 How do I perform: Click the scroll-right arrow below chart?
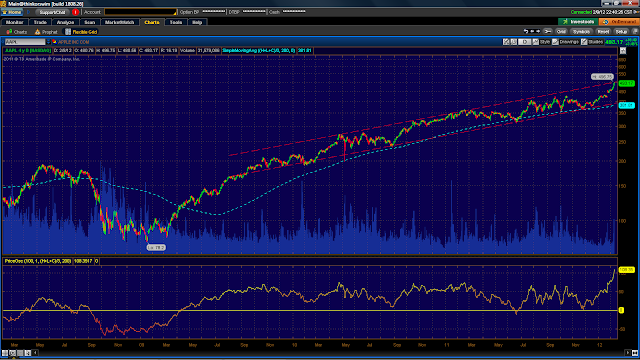tap(628, 353)
